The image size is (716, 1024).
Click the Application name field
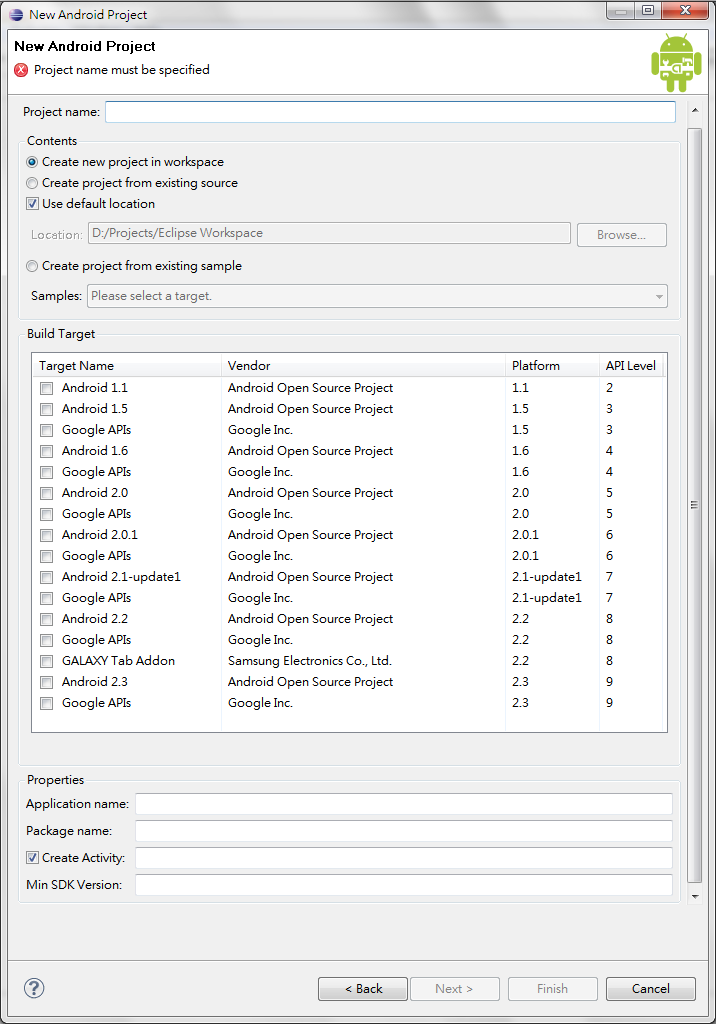click(404, 804)
